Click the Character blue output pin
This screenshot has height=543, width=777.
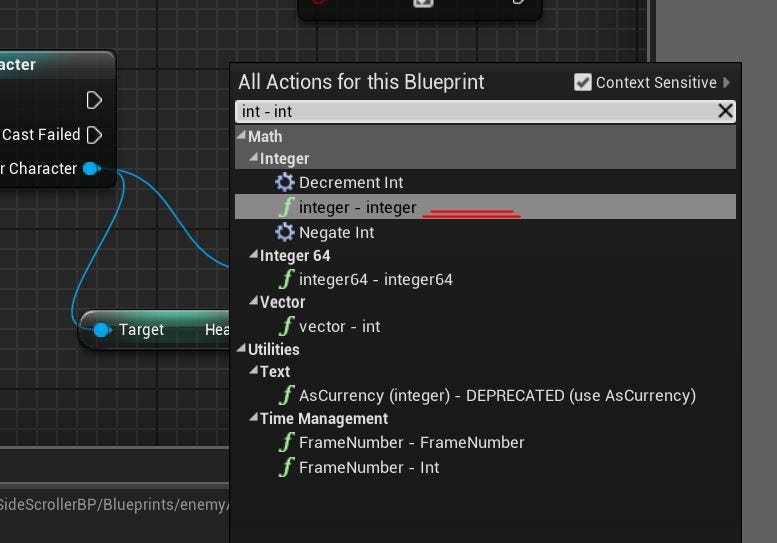(x=92, y=168)
